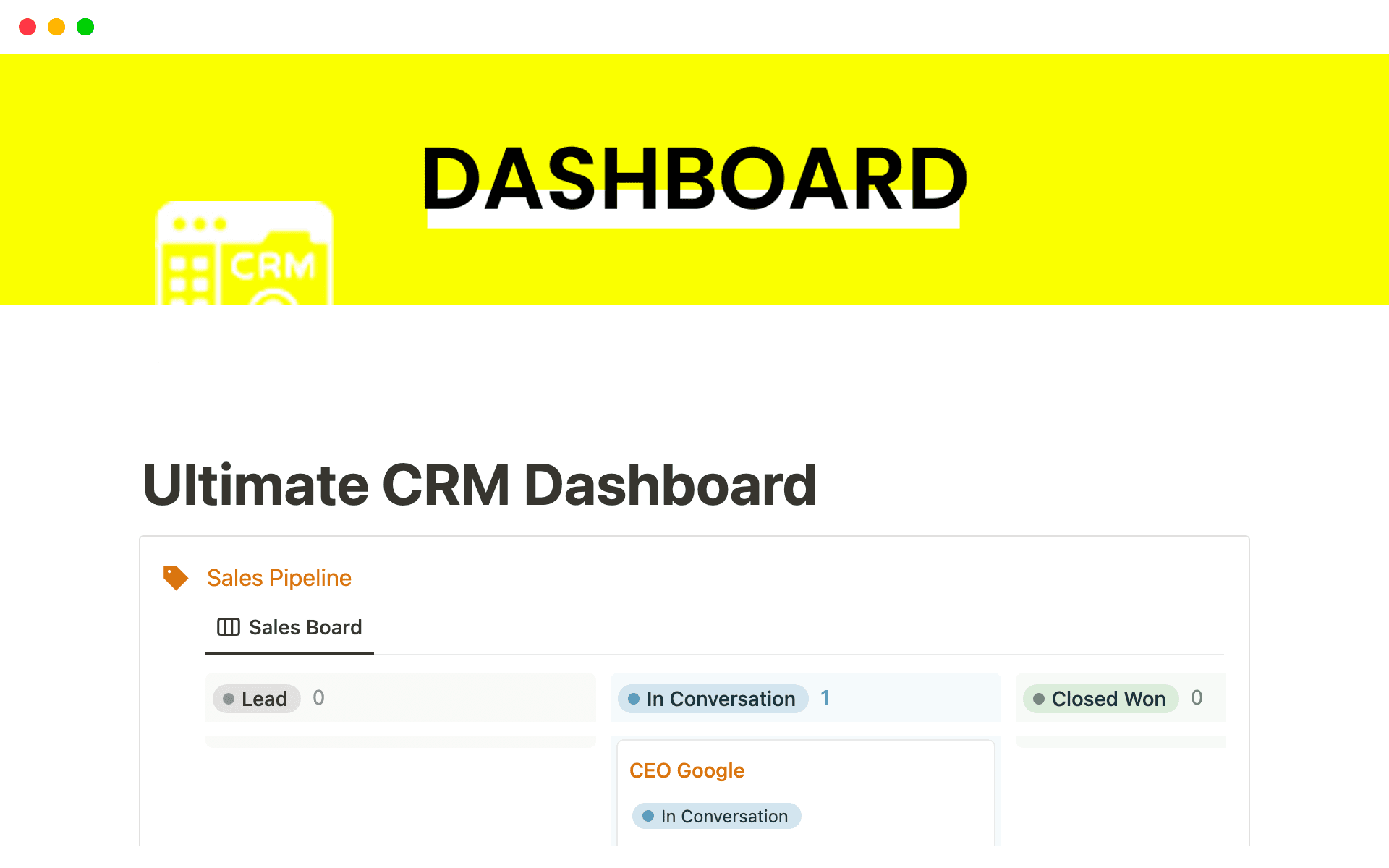Image resolution: width=1389 pixels, height=868 pixels.
Task: Click the board view icon next to Sales Board
Action: tap(229, 627)
